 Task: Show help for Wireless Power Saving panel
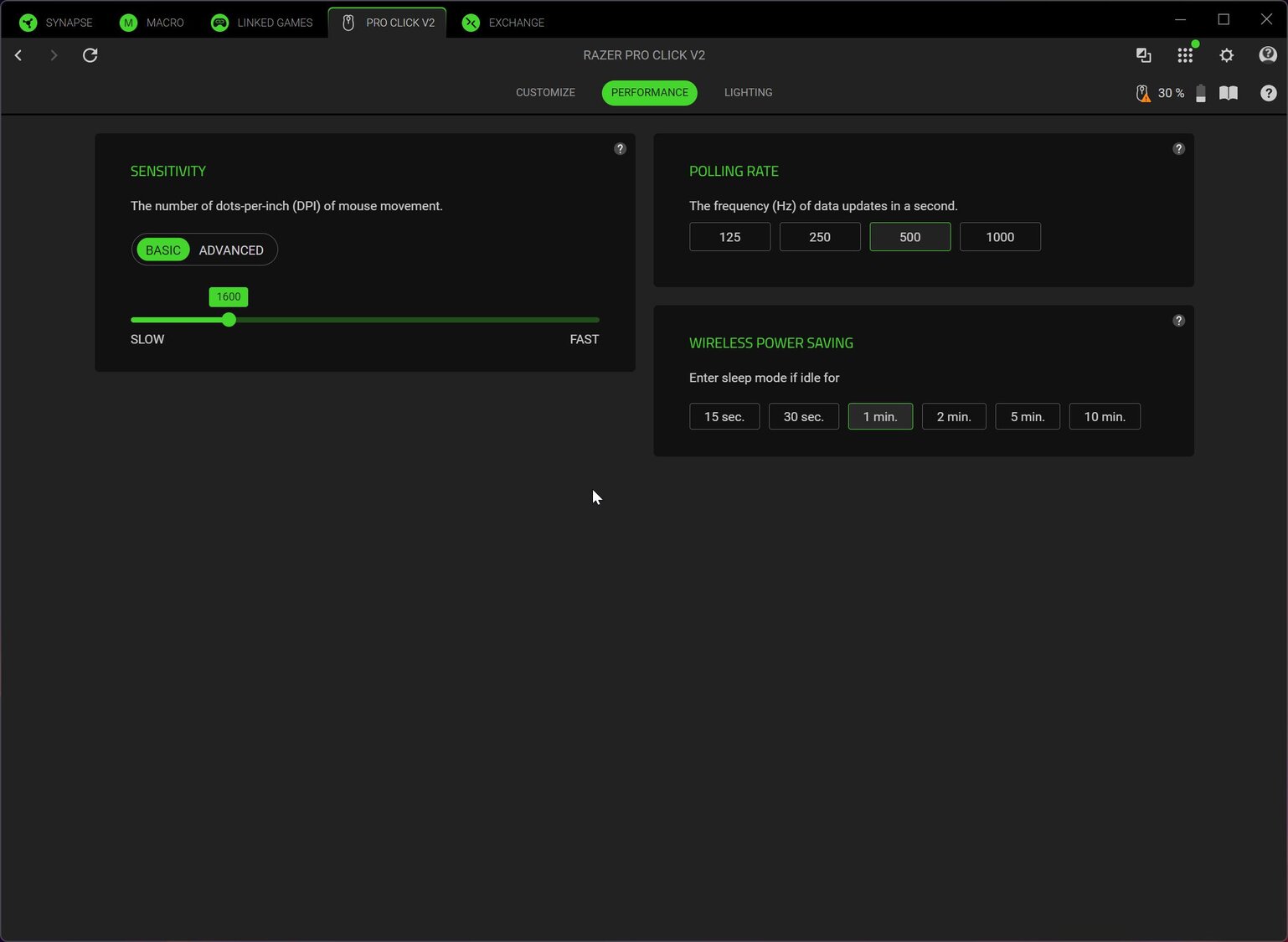[1178, 321]
